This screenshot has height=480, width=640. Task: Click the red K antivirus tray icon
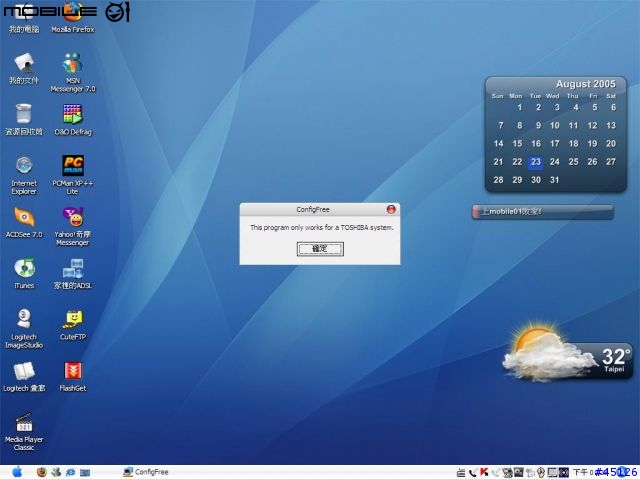(484, 472)
